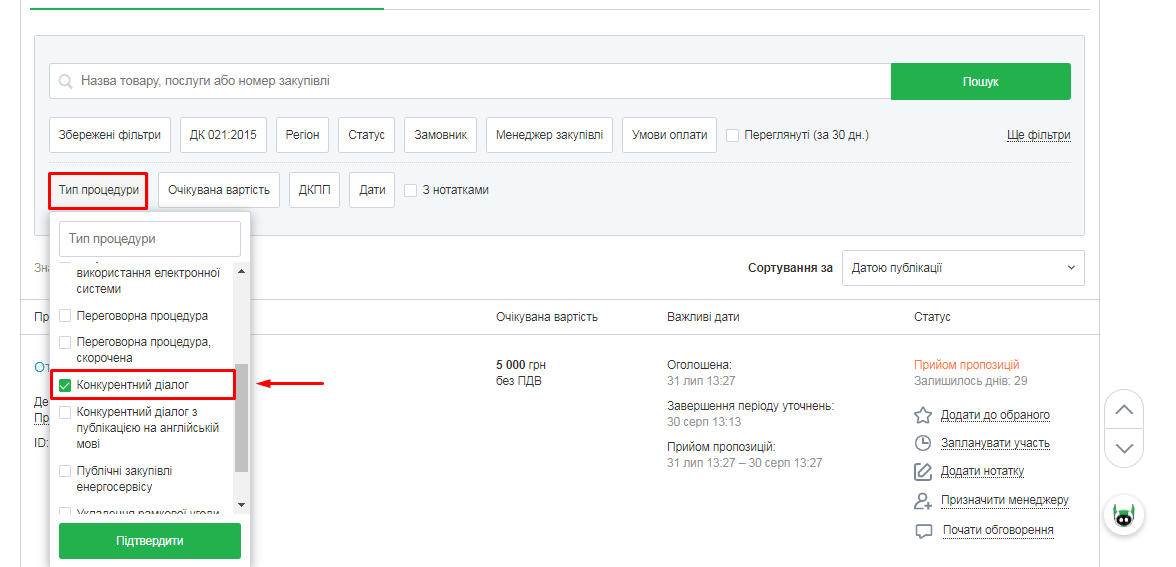Enable the Переговорна процедура checkbox

66,316
